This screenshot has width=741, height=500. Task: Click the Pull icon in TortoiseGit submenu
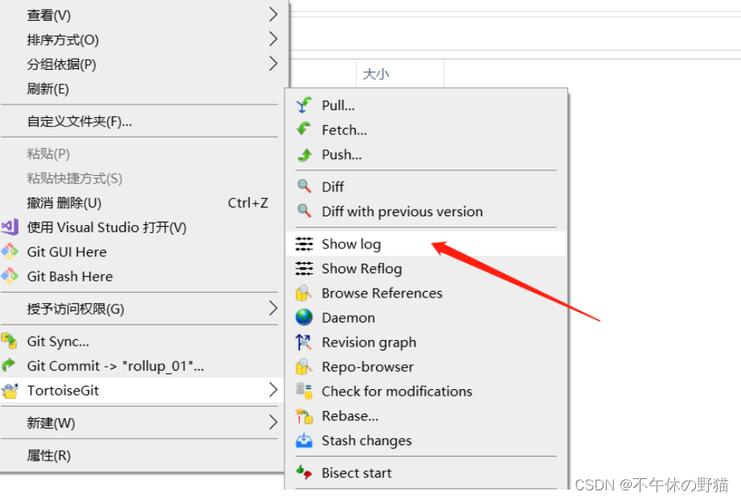[304, 104]
